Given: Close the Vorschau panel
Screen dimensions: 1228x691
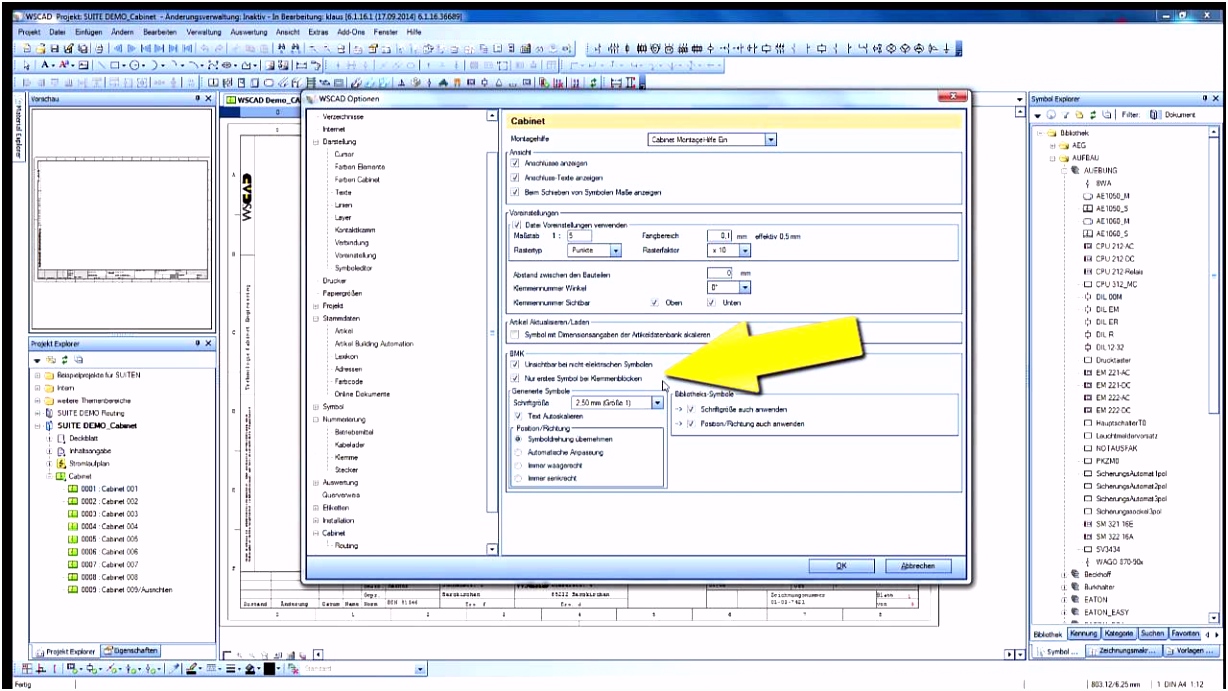Looking at the screenshot, I should [x=208, y=99].
